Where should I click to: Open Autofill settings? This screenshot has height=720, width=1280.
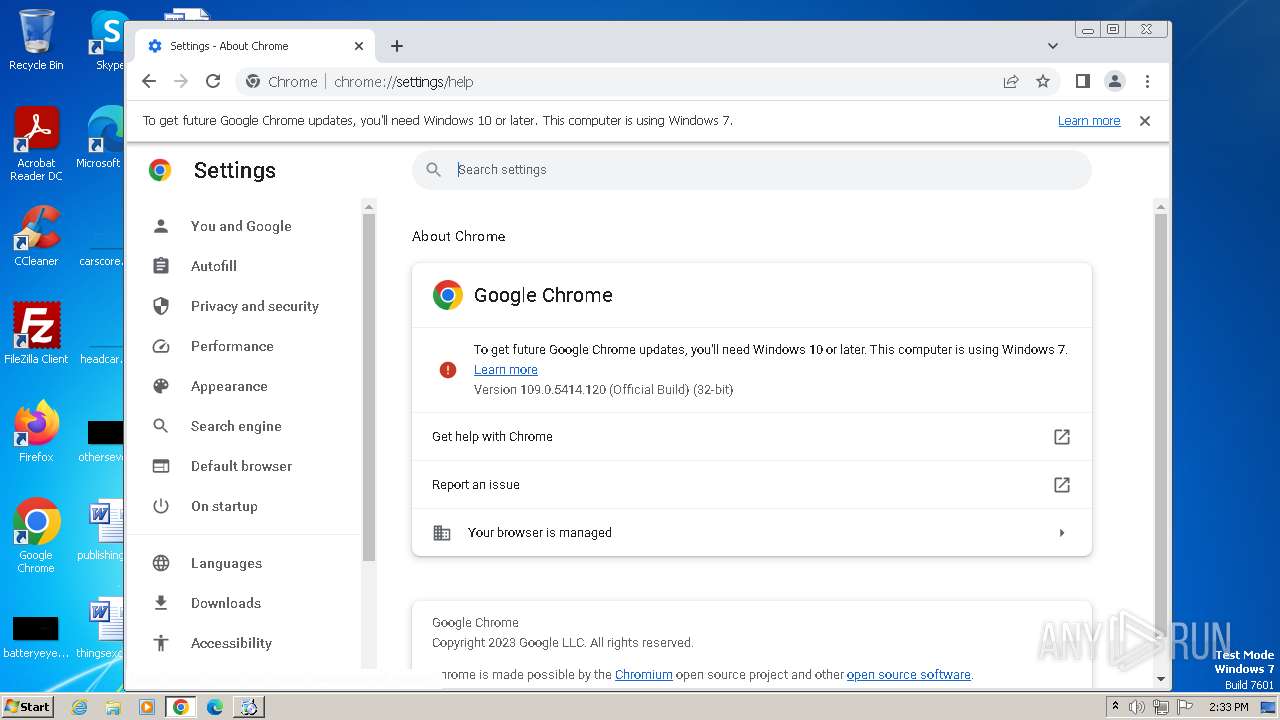(214, 266)
